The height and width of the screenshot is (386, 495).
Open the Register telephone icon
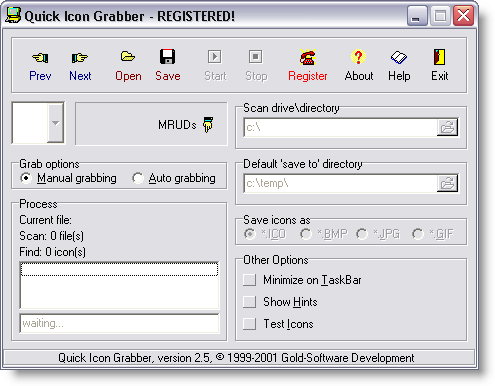click(308, 57)
